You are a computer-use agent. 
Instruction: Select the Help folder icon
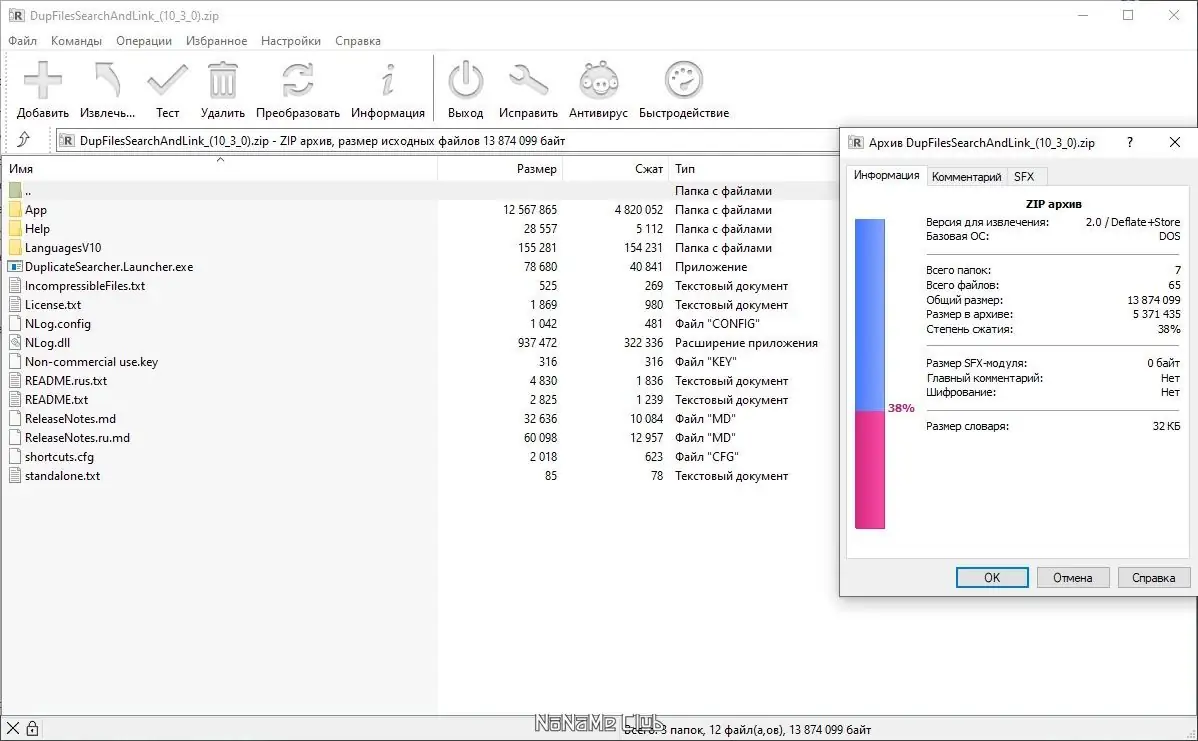coord(15,228)
